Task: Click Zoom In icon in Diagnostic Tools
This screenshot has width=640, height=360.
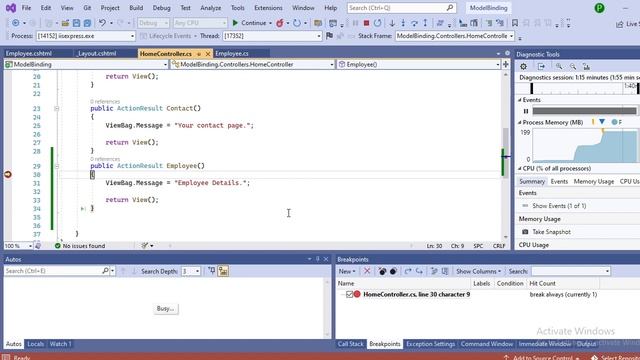Action: (x=559, y=66)
